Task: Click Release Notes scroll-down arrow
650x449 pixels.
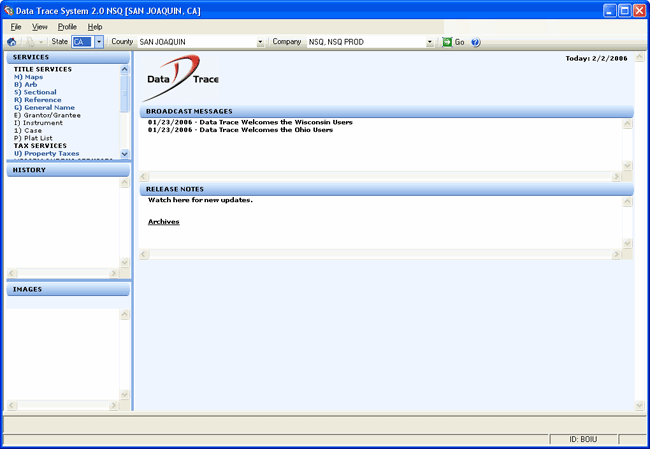Action: 628,243
